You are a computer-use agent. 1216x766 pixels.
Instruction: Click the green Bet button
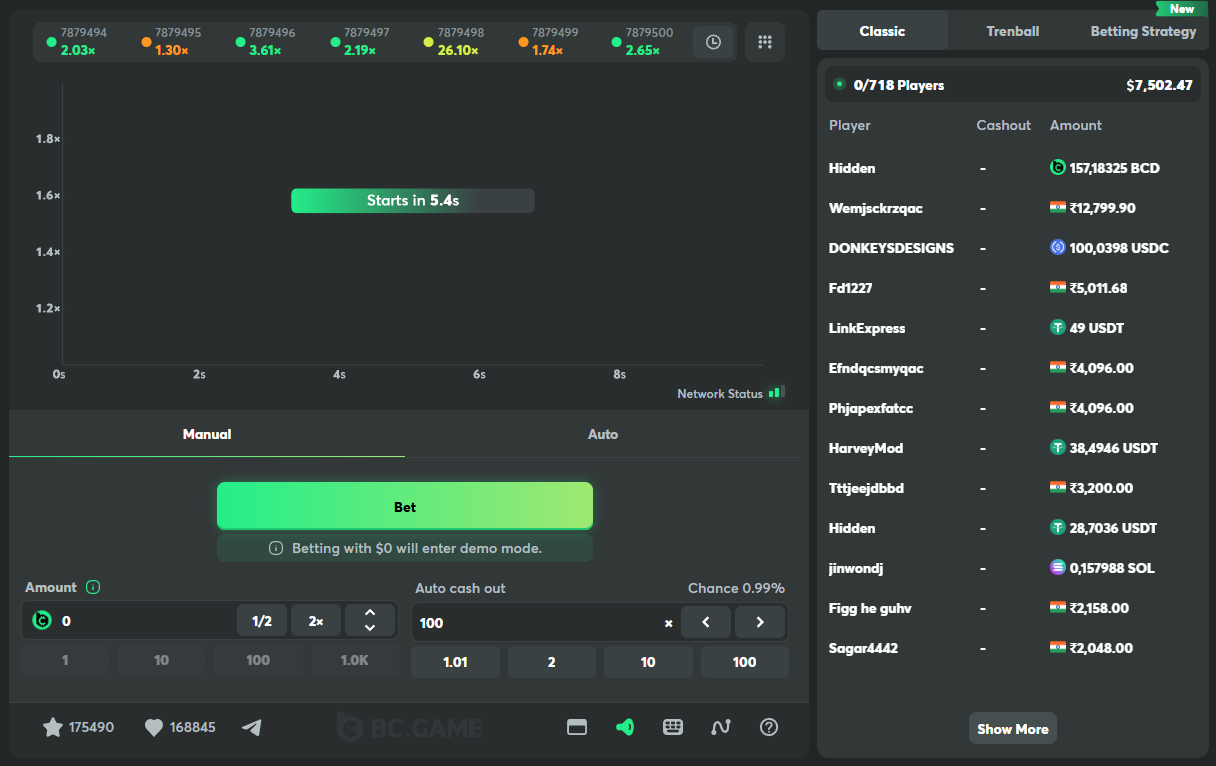pos(405,506)
